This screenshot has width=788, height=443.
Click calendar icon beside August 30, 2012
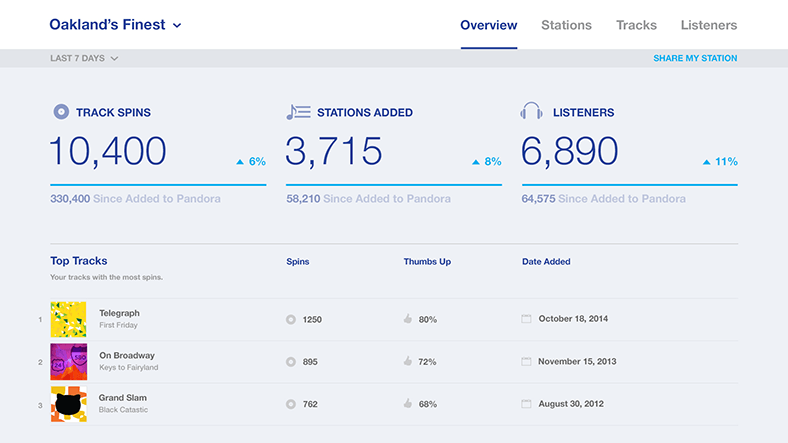pos(527,404)
